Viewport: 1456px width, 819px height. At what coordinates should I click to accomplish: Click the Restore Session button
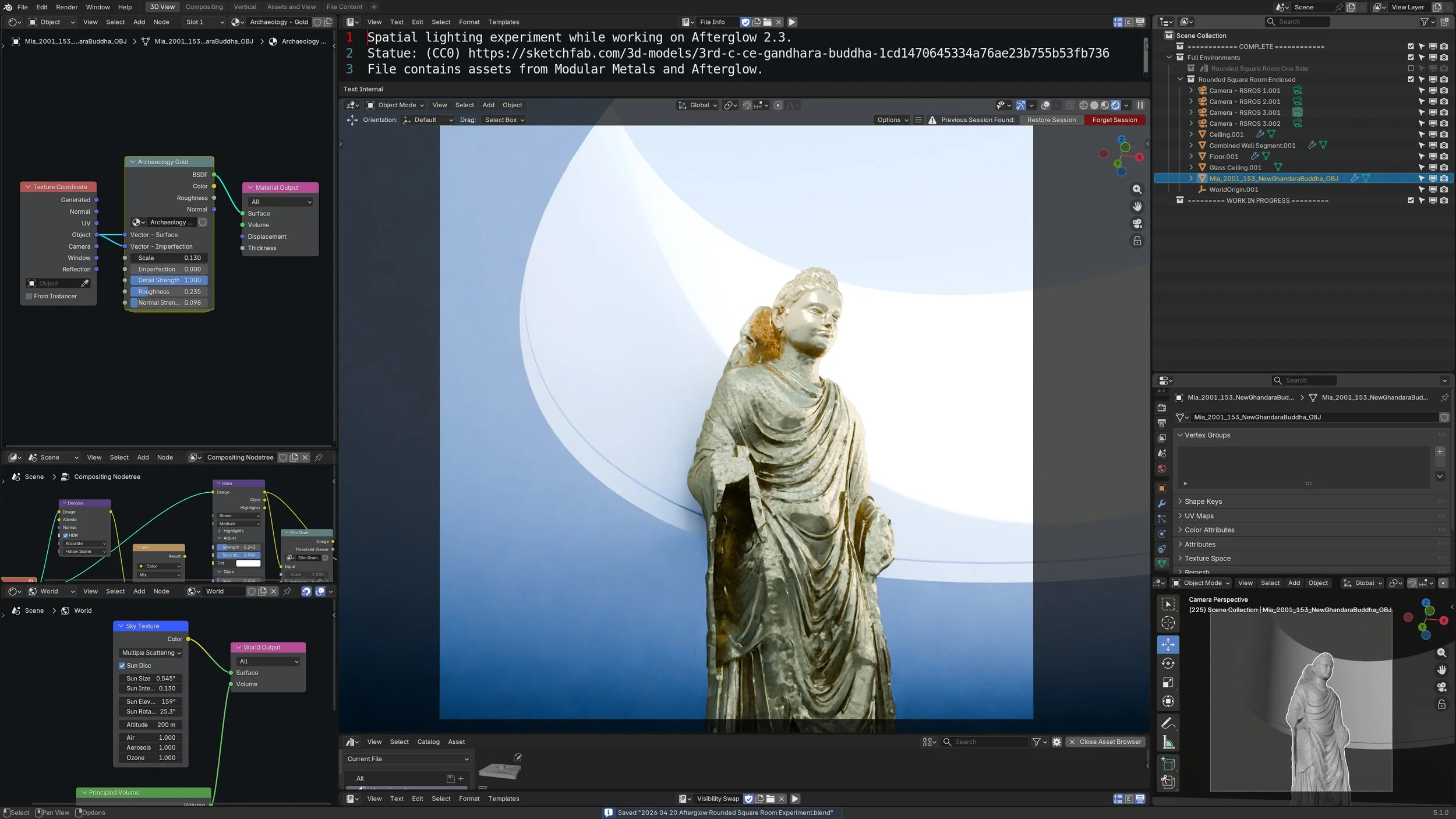pyautogui.click(x=1051, y=120)
